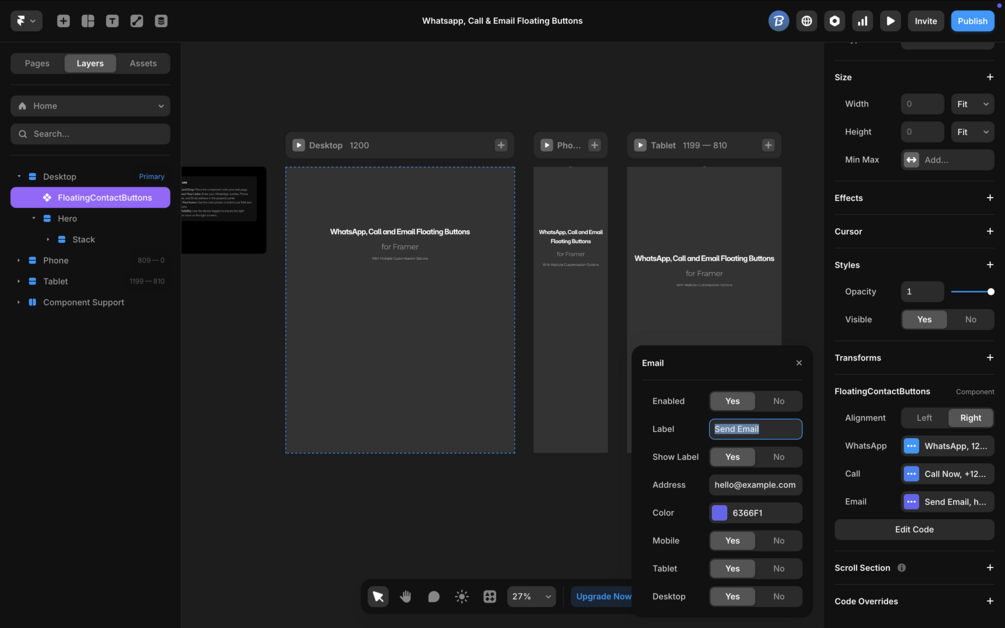Set Tablet visibility to No
1005x628 pixels.
[779, 568]
